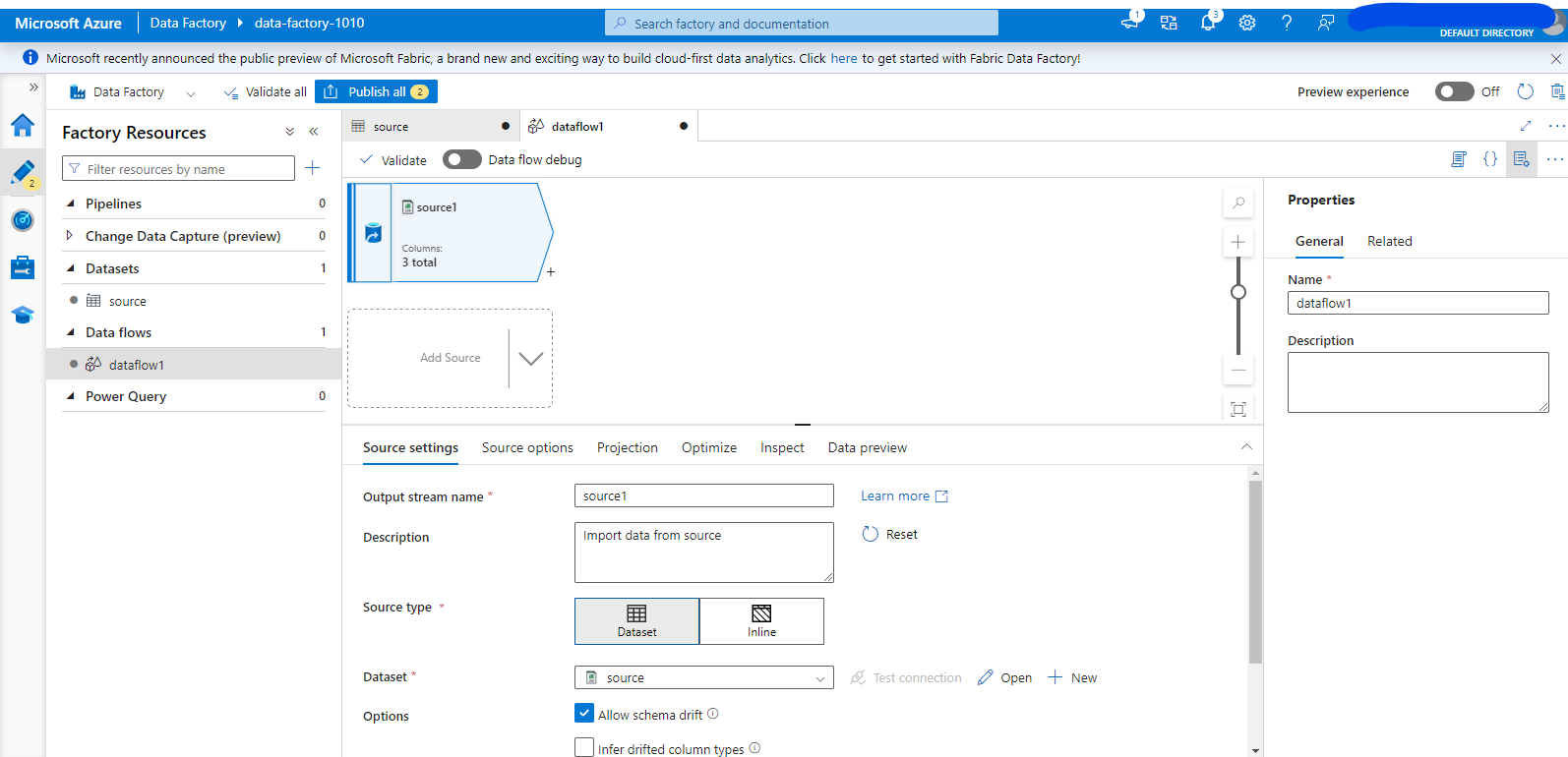Screen dimensions: 1568x757
Task: Click the discard all trash icon
Action: click(1557, 91)
